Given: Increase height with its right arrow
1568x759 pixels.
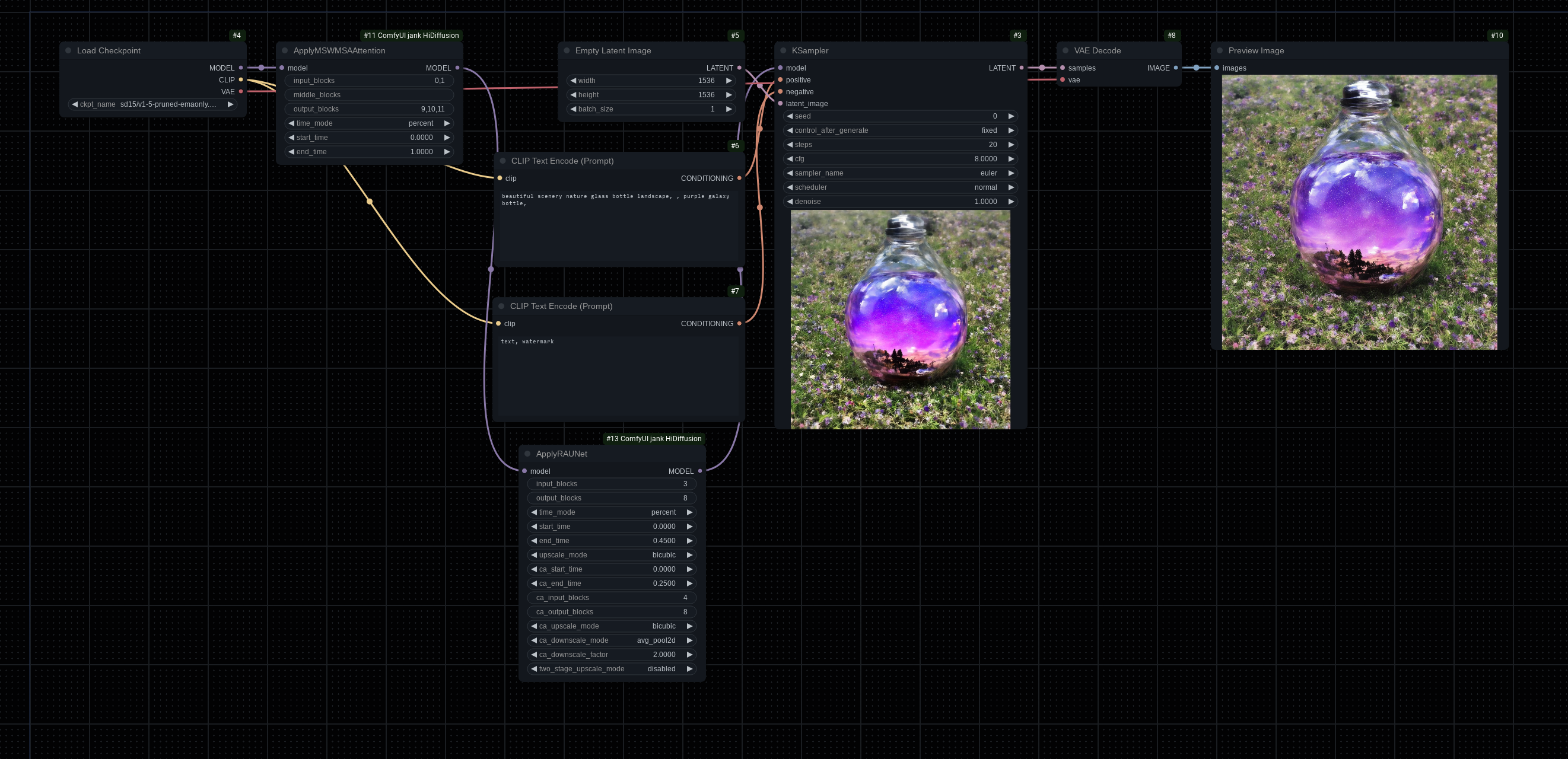Looking at the screenshot, I should coord(729,94).
